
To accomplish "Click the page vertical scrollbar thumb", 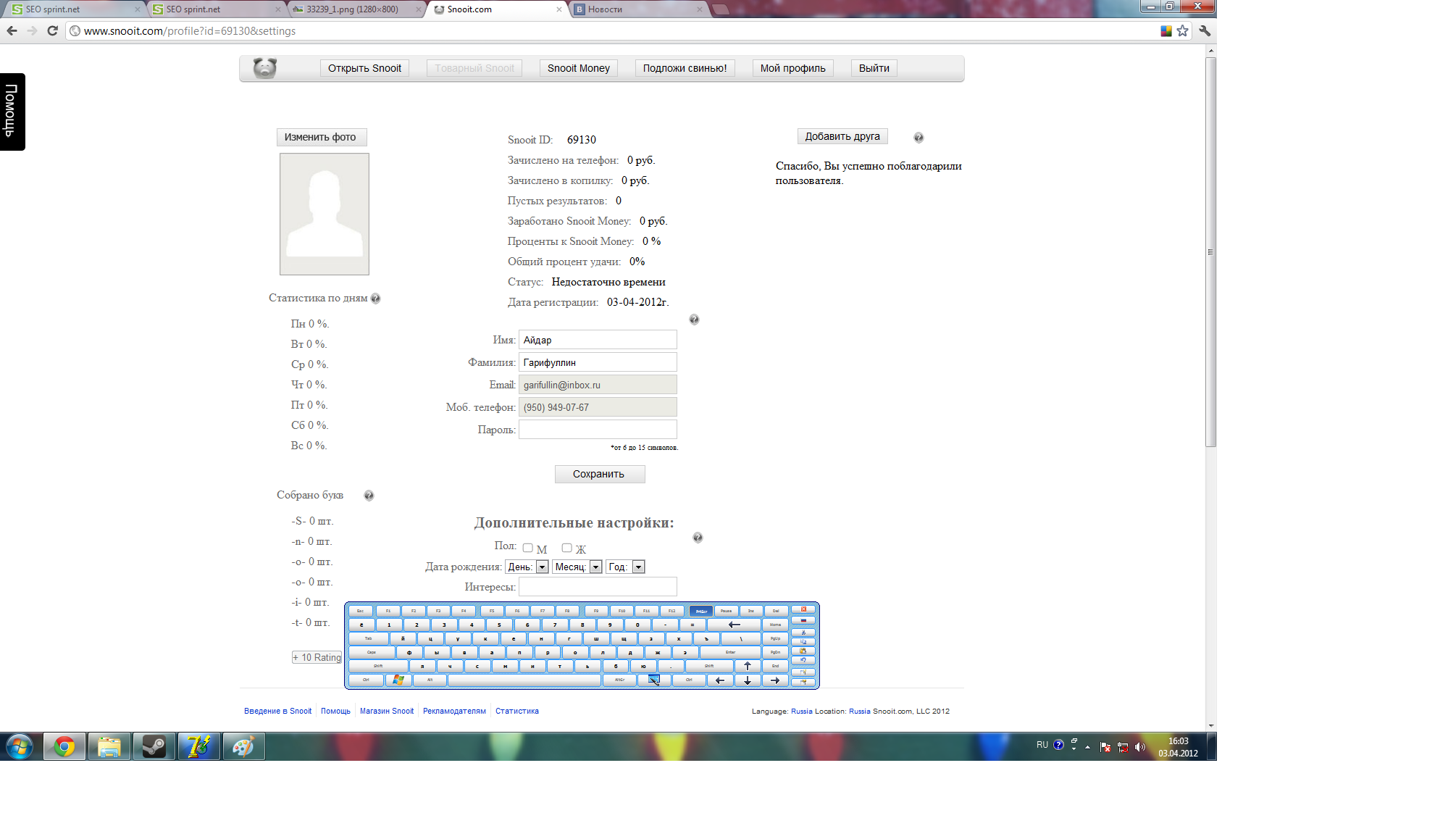I will 1210,252.
